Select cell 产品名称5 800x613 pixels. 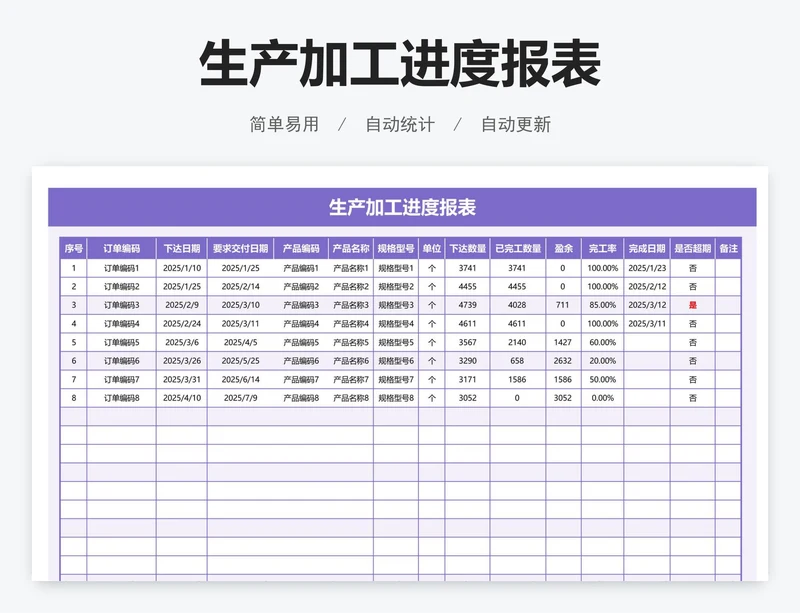point(351,342)
